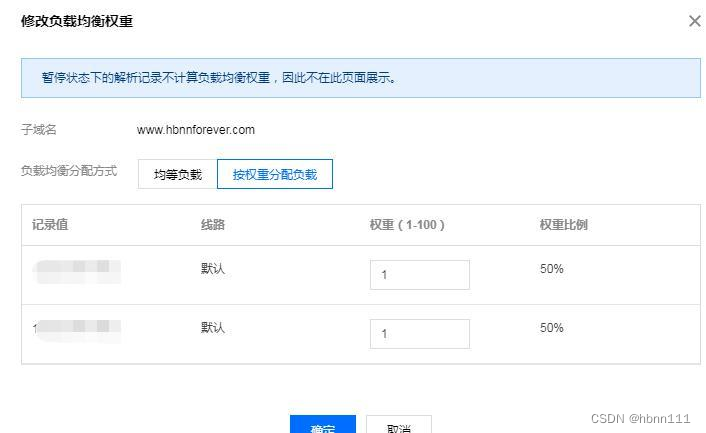This screenshot has height=433, width=706.
Task: Close the 修改负载均衡权重 dialog
Action: 695,21
